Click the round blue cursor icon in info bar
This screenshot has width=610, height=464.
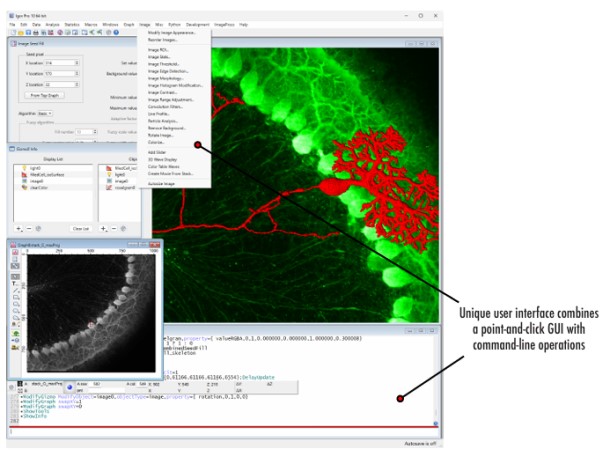(69, 384)
